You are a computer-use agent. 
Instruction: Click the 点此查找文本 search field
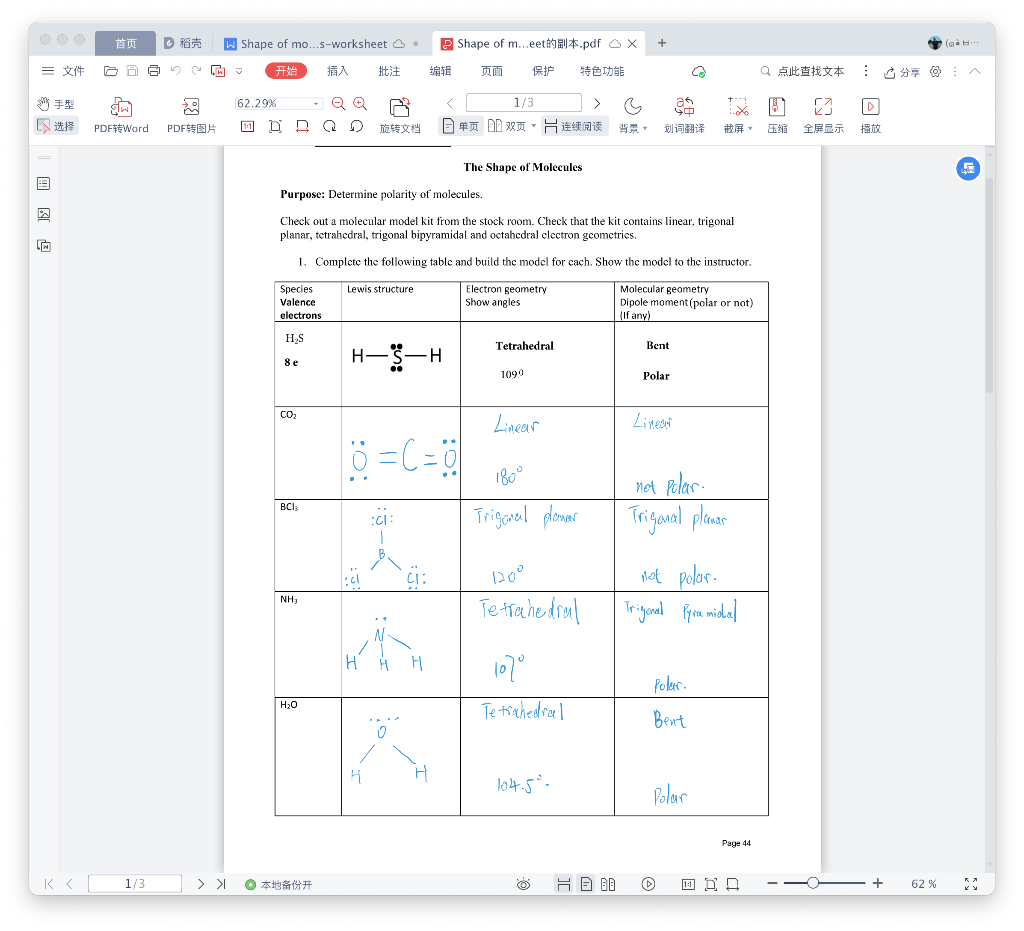click(803, 71)
